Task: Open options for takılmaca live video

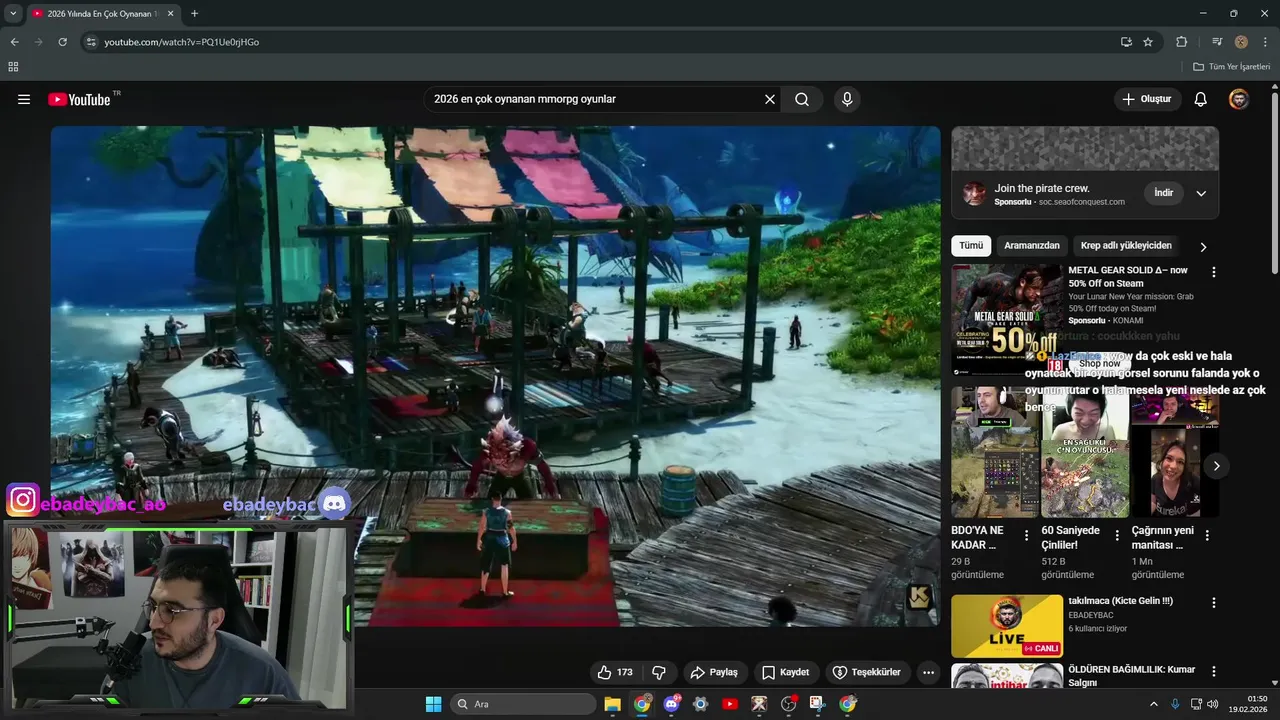Action: click(x=1214, y=603)
